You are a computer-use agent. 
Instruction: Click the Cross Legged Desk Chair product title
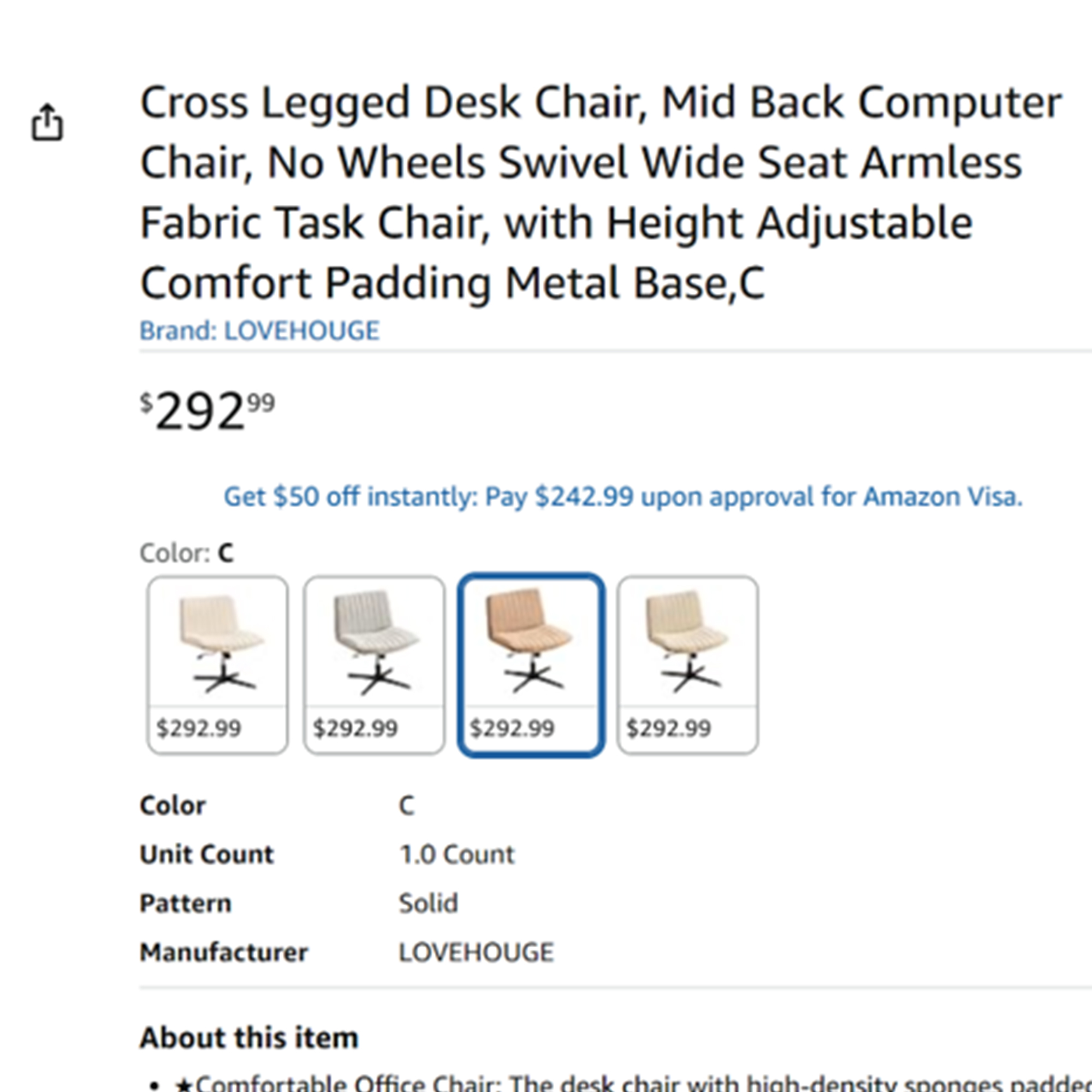click(x=601, y=192)
